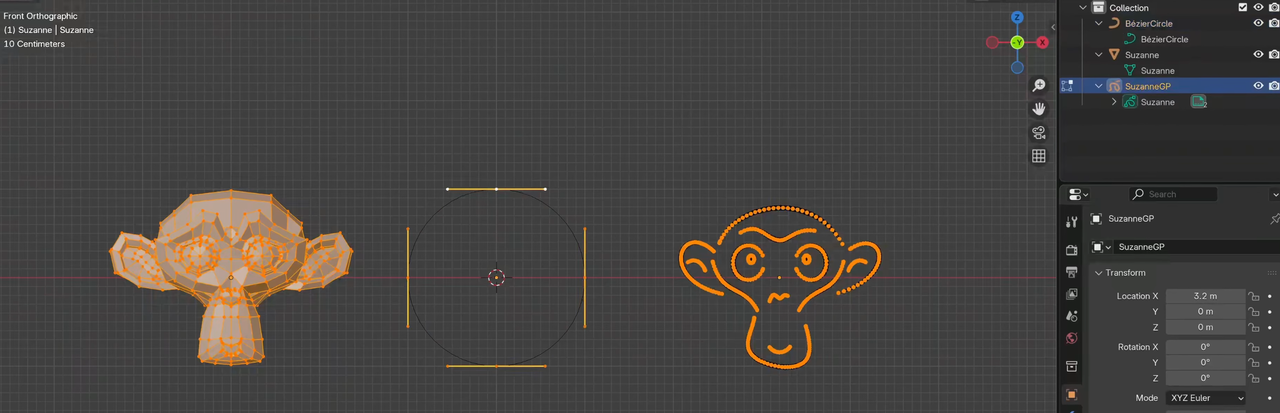Open the object browse dropdown beside SuzanneGP name
This screenshot has height=413, width=1280.
click(x=1101, y=246)
